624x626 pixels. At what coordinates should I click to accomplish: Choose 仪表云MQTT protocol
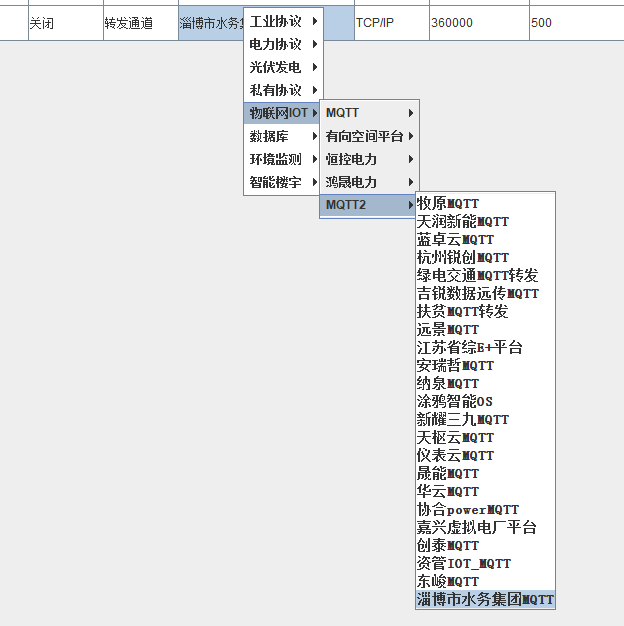coord(485,455)
